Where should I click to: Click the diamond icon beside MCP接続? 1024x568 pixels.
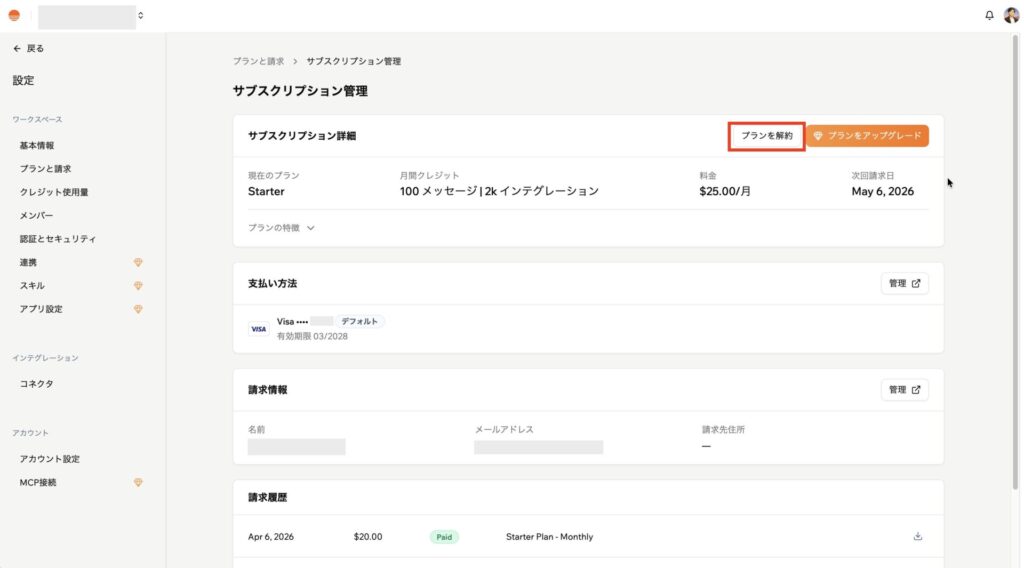click(x=138, y=482)
